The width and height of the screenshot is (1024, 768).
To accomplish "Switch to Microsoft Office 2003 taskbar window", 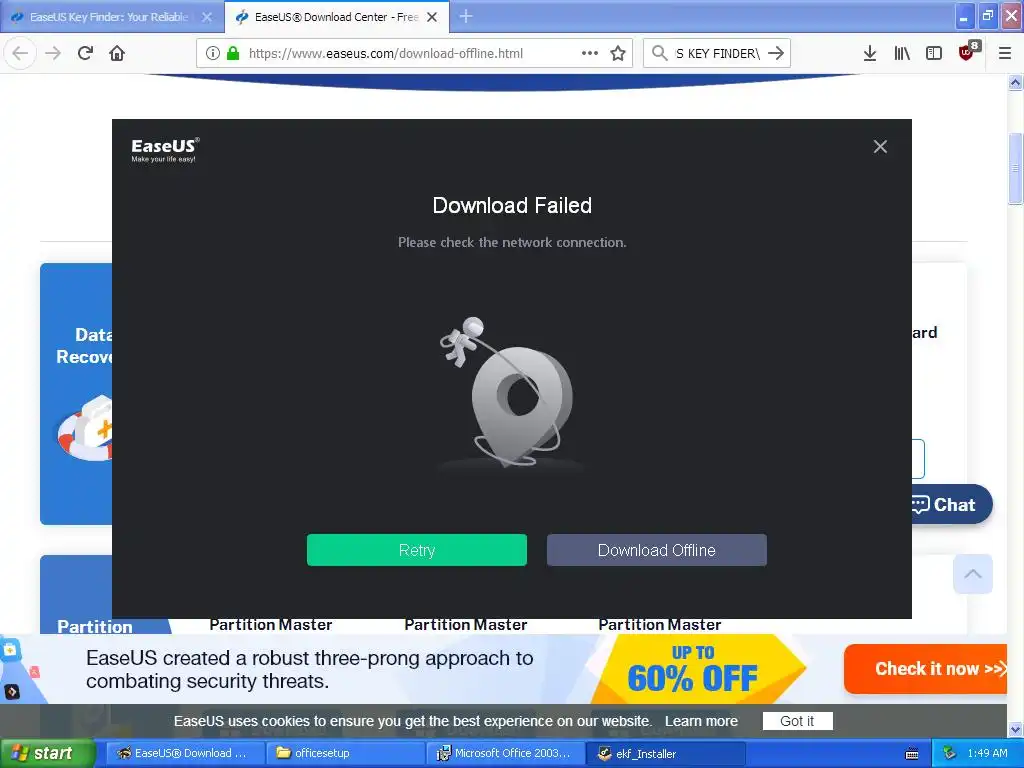I will pyautogui.click(x=506, y=753).
